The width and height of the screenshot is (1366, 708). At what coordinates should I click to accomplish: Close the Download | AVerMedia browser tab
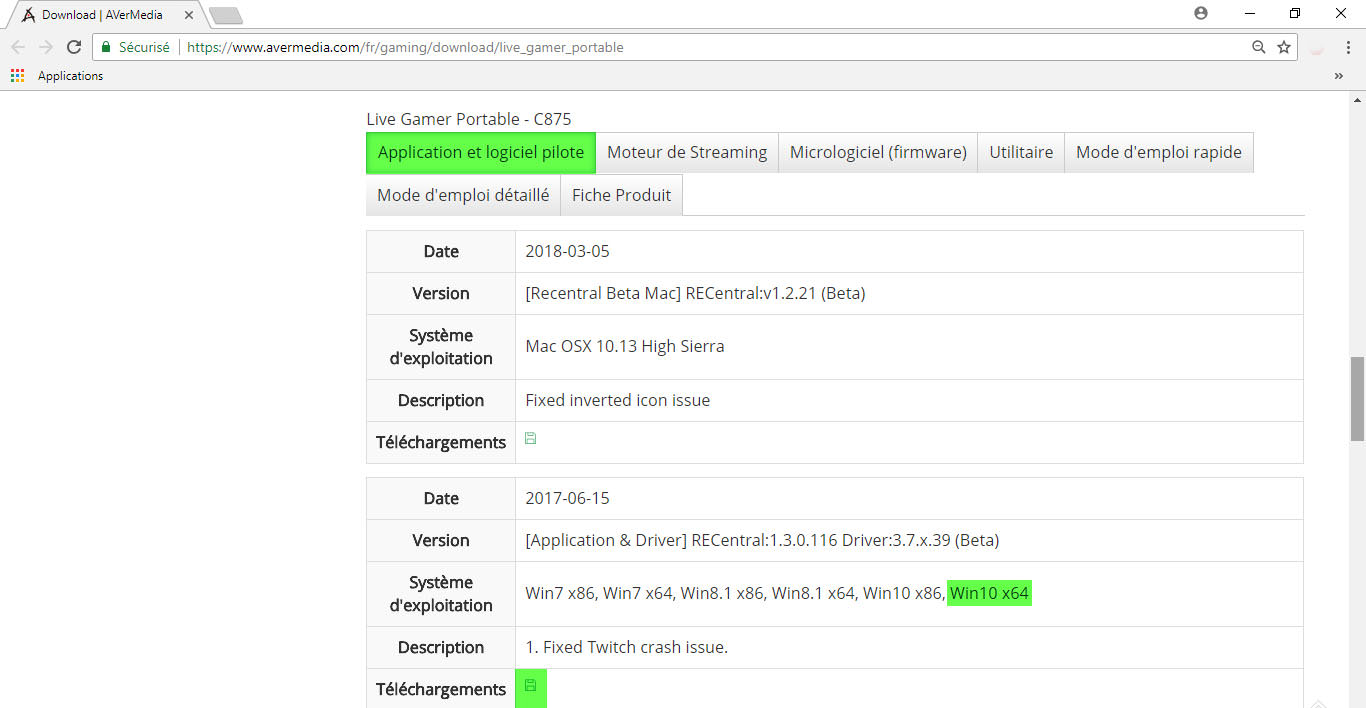[188, 15]
